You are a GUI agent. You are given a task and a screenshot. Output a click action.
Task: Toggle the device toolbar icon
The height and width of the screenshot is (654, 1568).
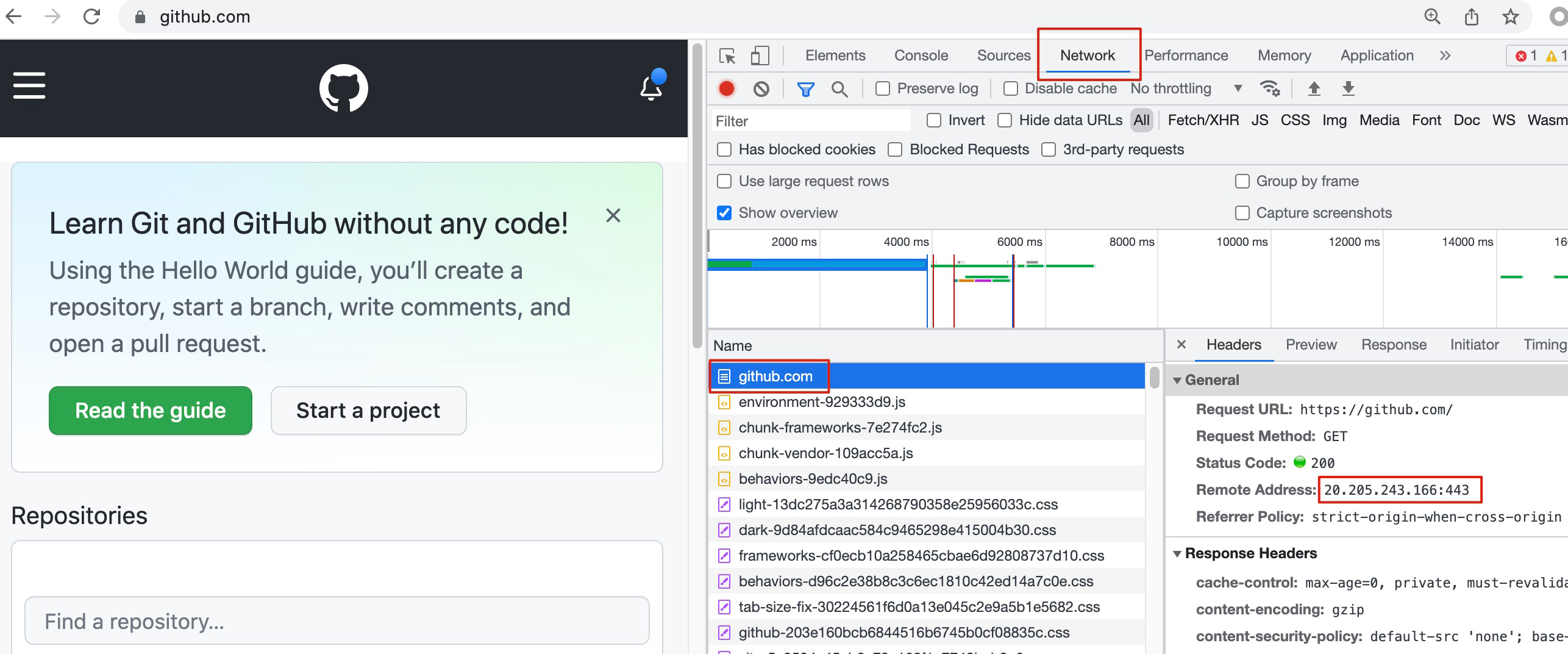pyautogui.click(x=760, y=56)
